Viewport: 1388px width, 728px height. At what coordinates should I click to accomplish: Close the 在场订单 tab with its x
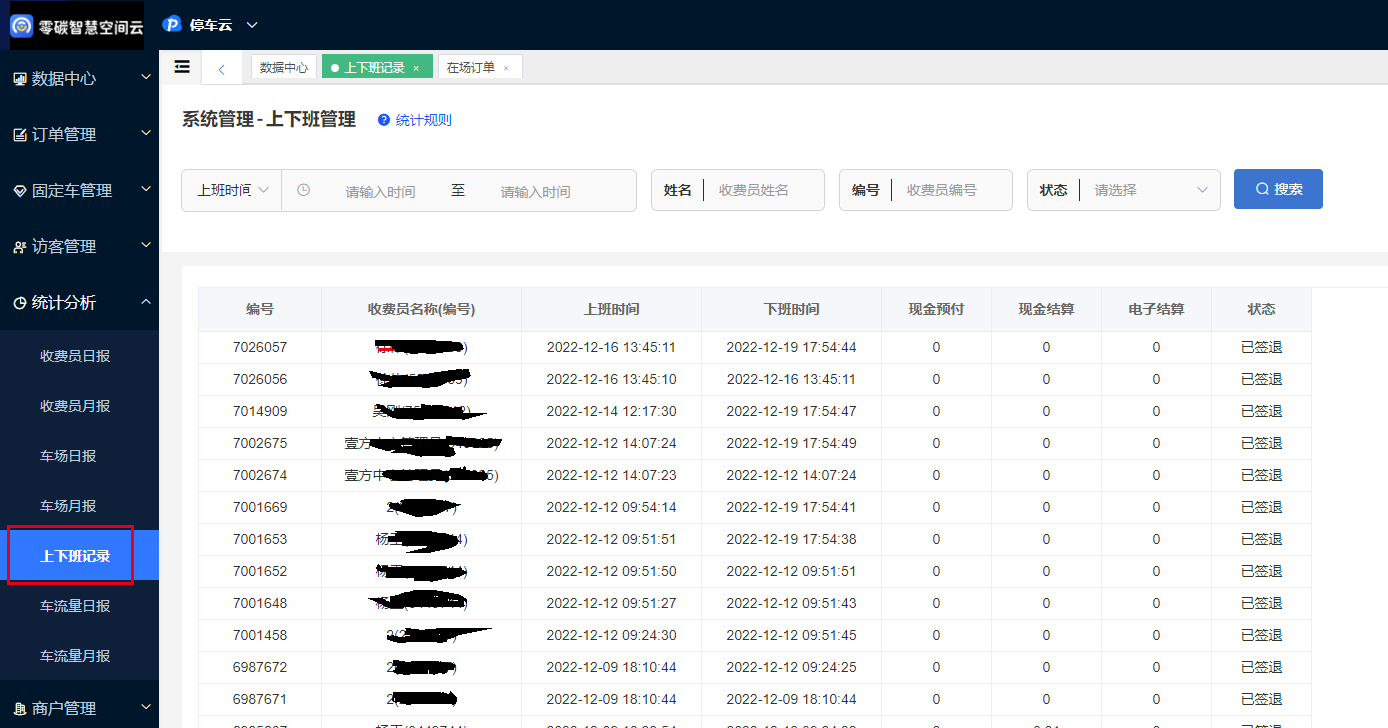click(506, 68)
